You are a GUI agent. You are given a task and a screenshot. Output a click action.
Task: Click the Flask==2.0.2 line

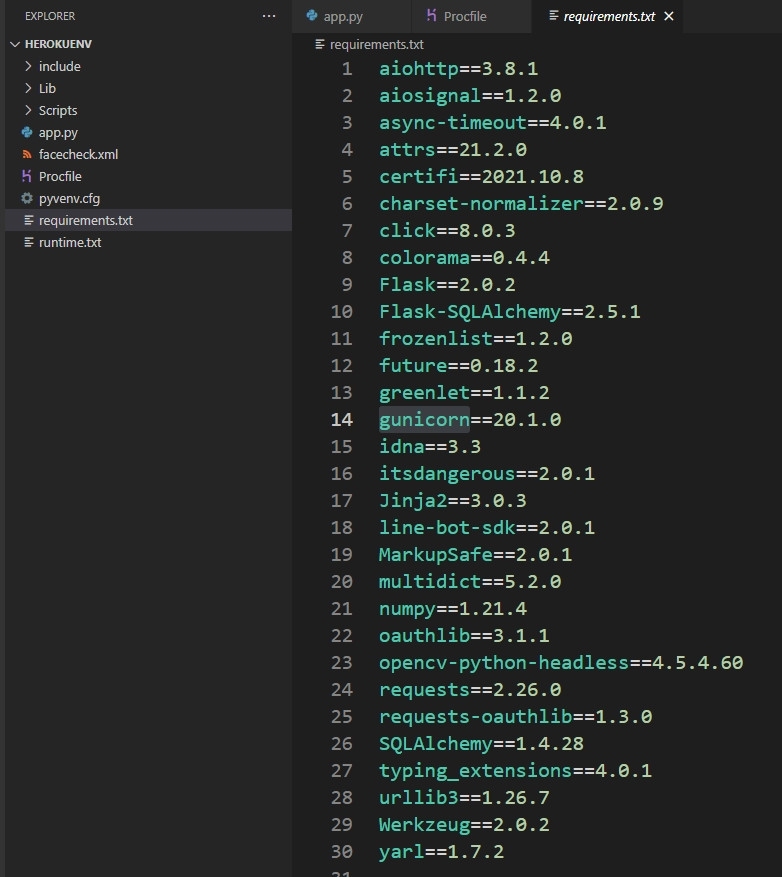447,285
